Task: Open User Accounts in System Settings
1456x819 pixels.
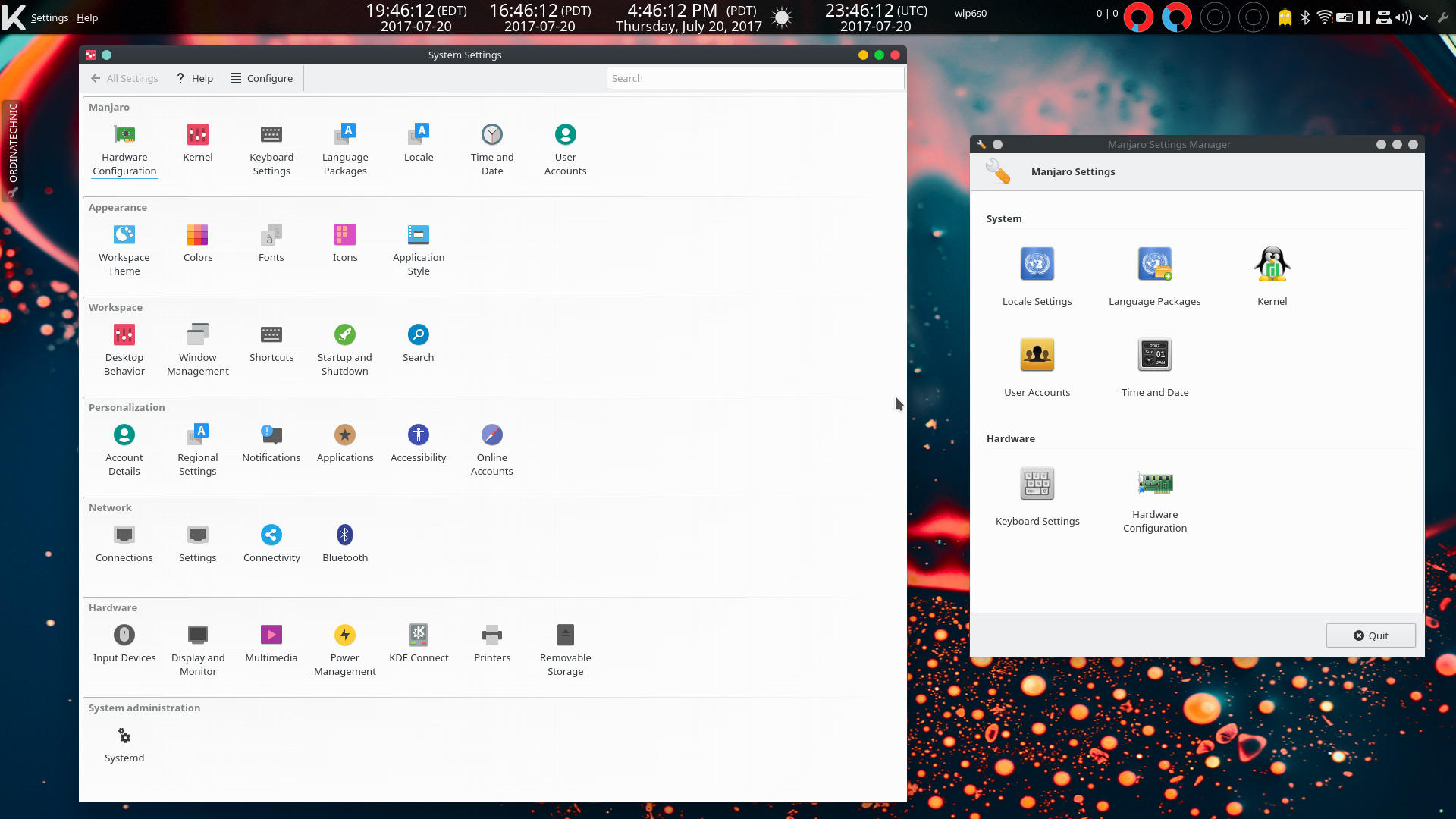Action: pos(566,150)
